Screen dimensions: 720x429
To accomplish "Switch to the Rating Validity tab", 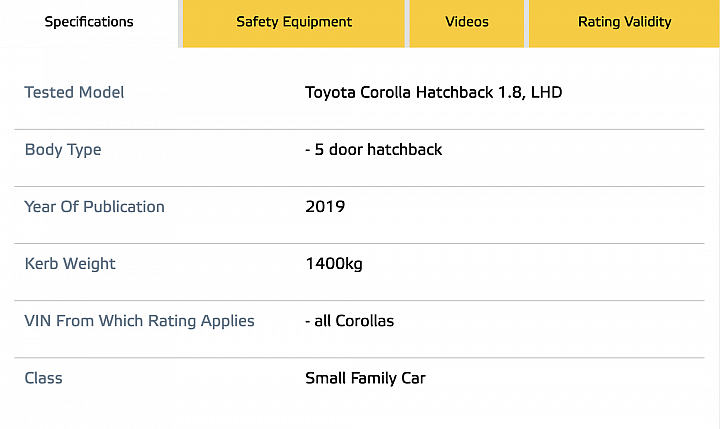I will 624,23.
